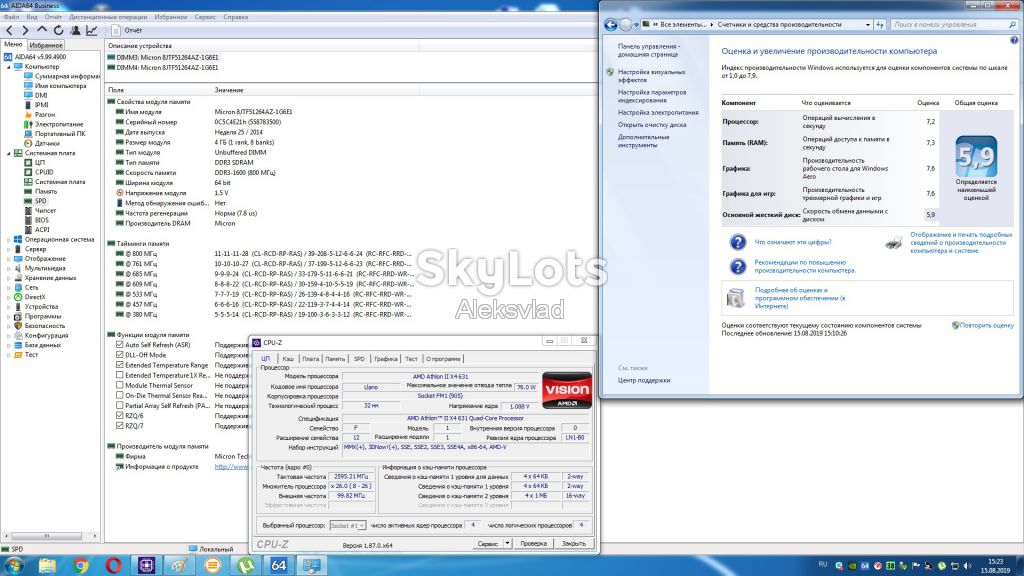1024x576 pixels.
Task: Collapse Компьютер tree node
Action: click(8, 67)
